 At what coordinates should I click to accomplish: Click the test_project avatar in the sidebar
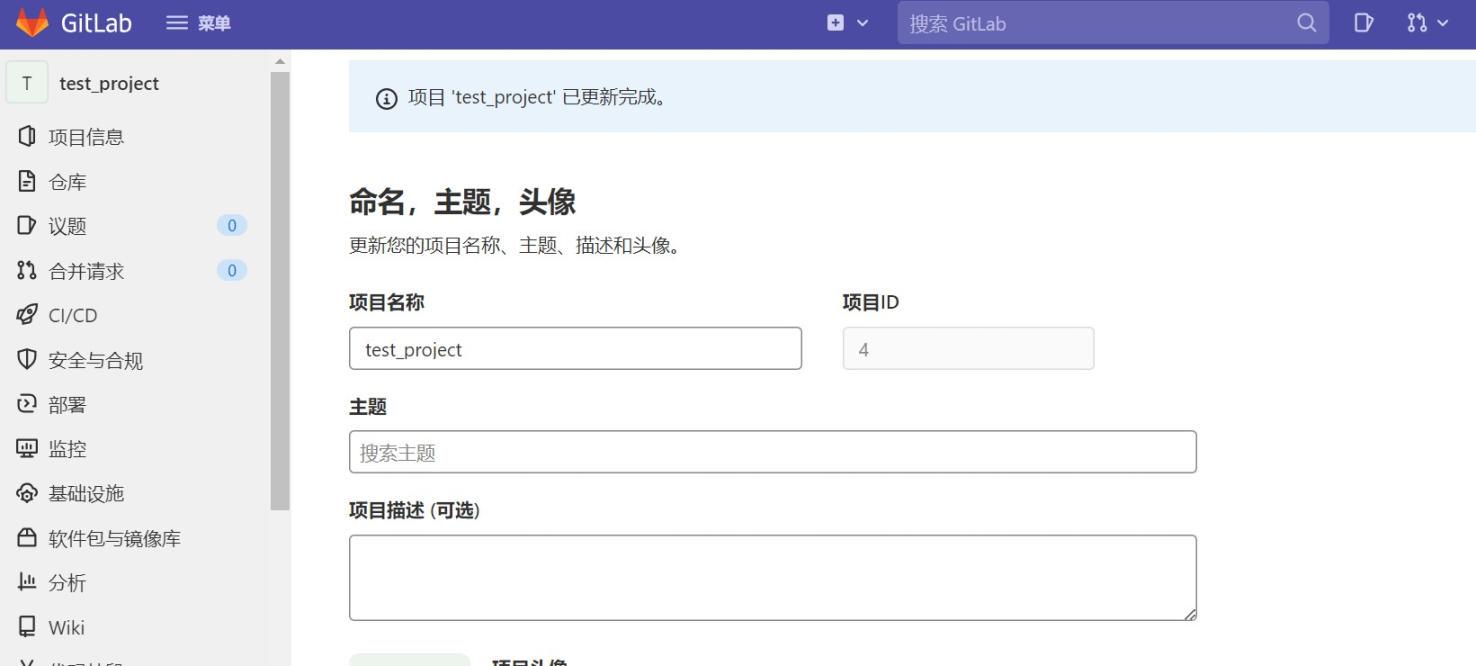point(27,83)
